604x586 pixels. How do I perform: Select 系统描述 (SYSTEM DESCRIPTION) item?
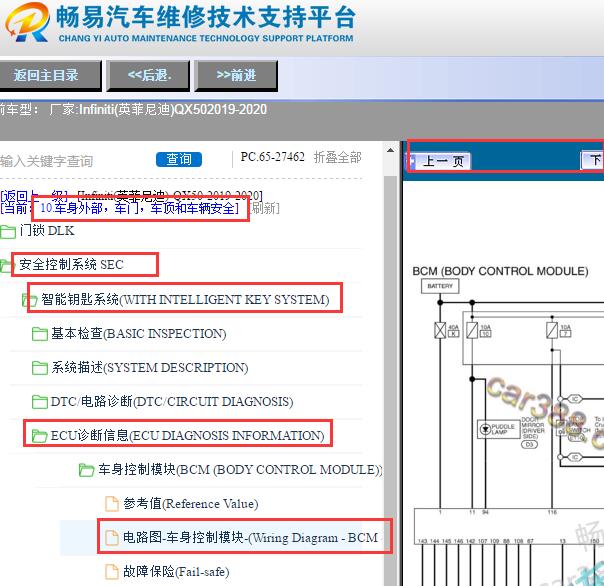click(x=149, y=368)
